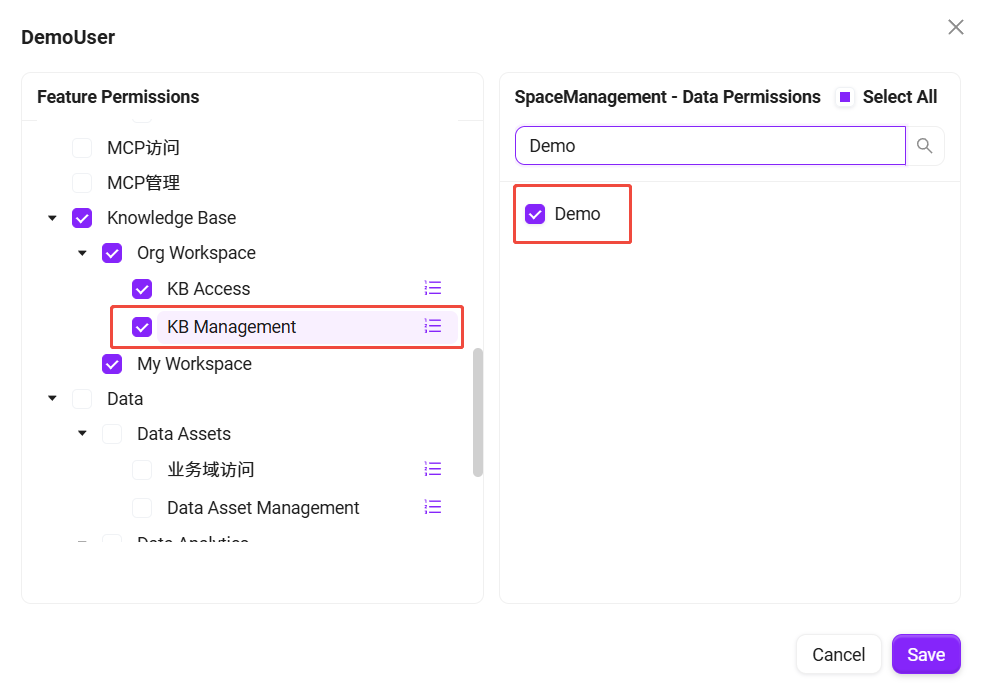Click the search field containing Demo
987x695 pixels.
pos(710,146)
